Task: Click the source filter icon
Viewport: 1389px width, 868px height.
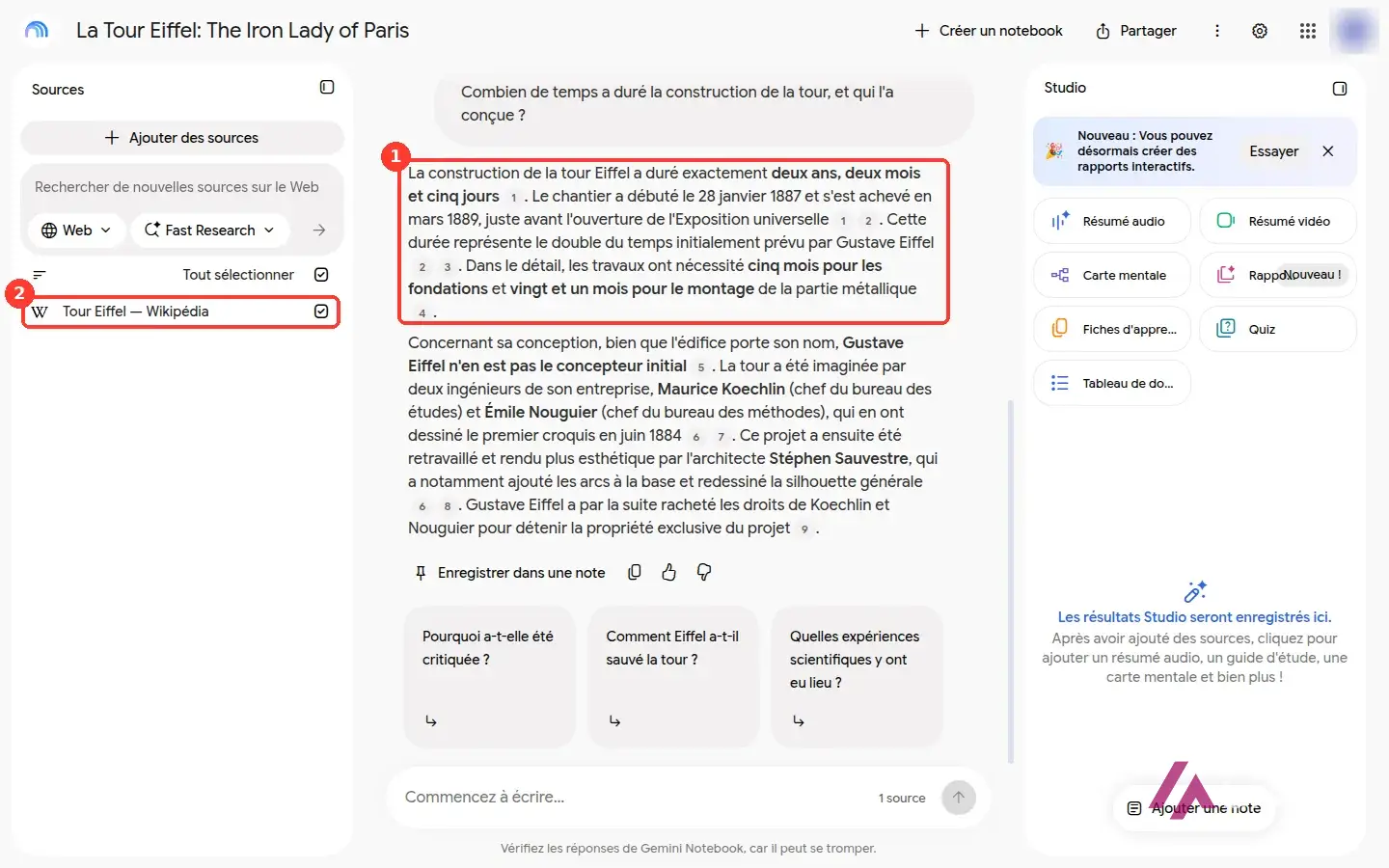Action: (40, 275)
